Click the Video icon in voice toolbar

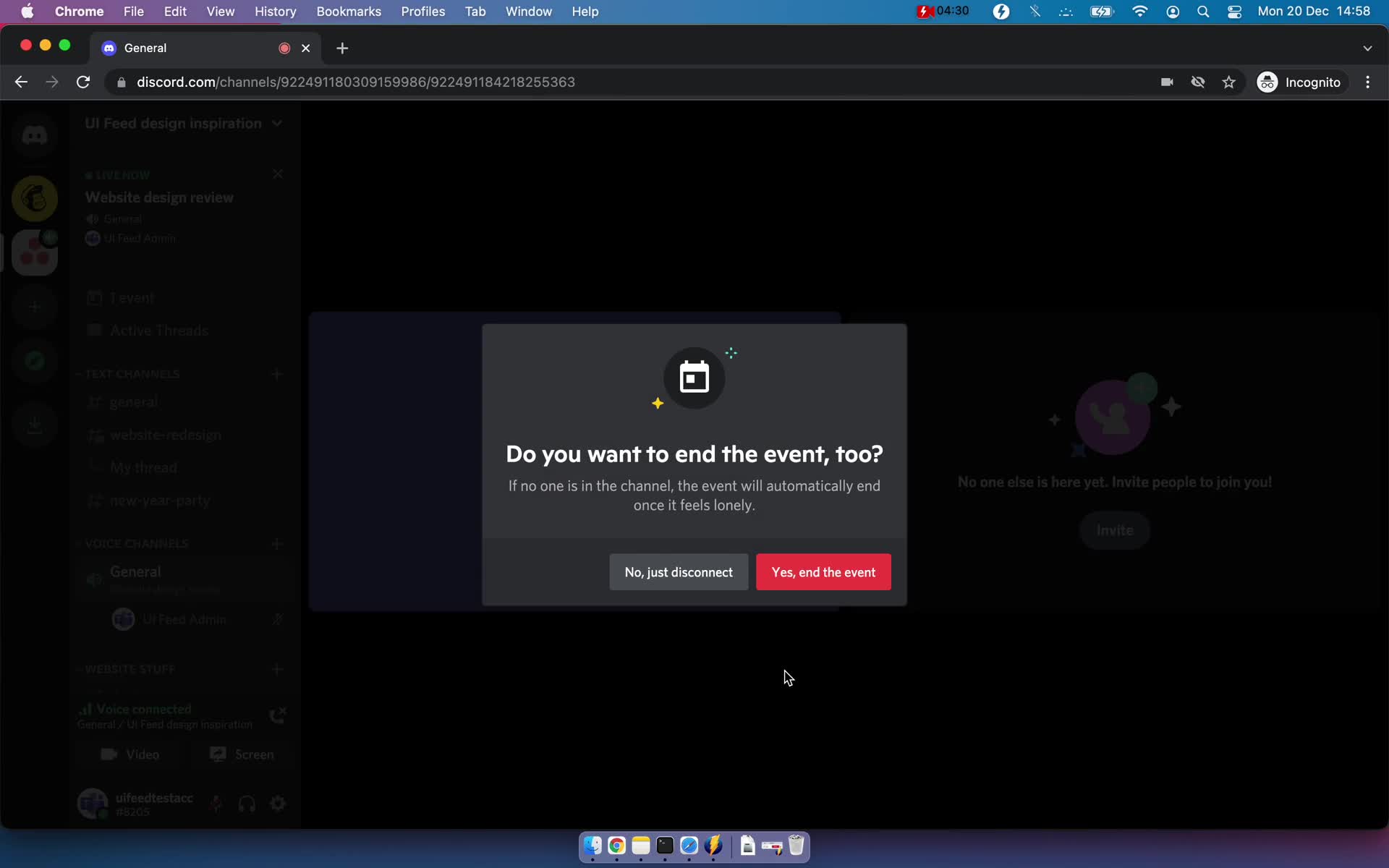(130, 754)
